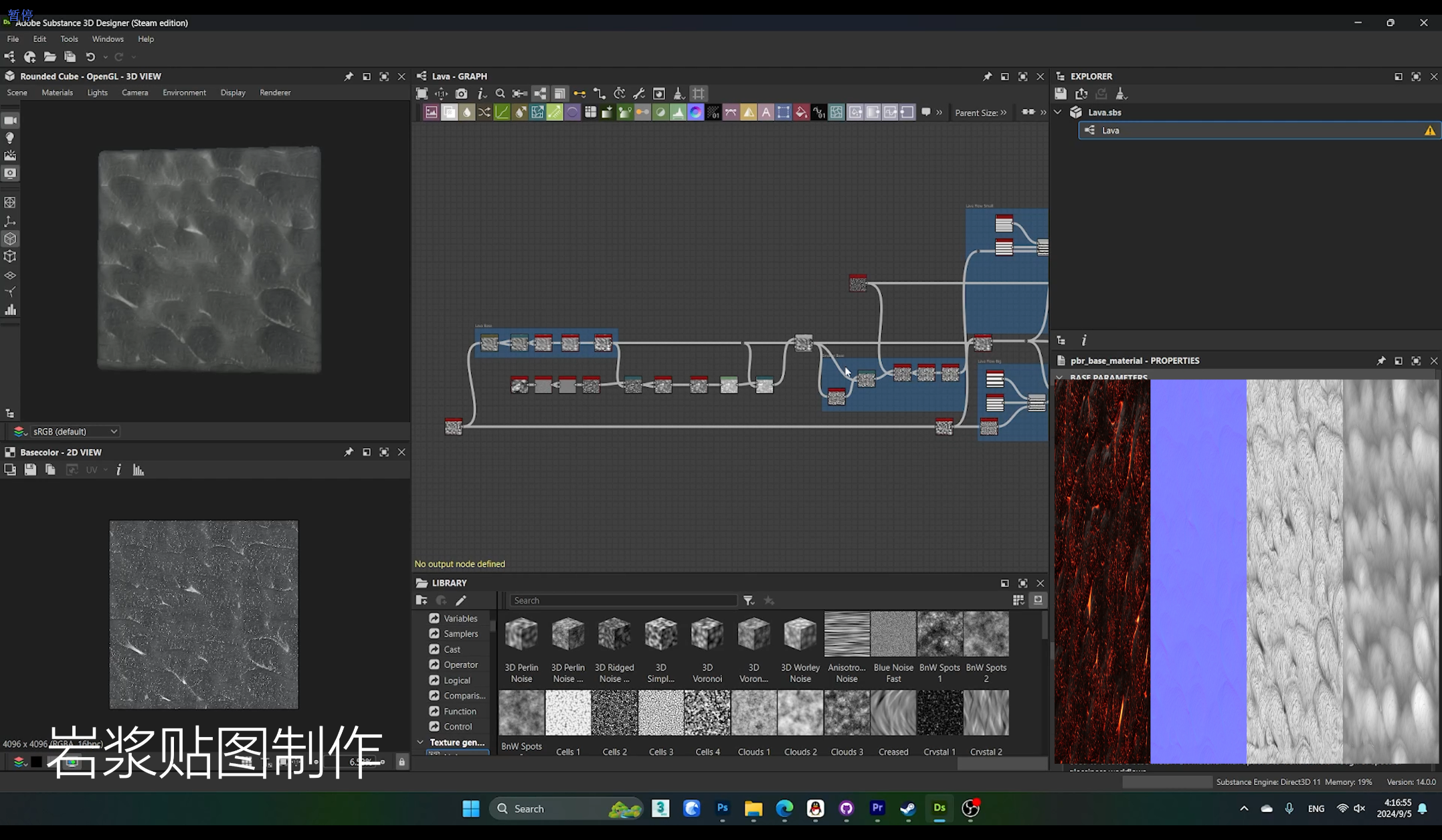Open histogram in Basecolor 2D view

tap(139, 470)
